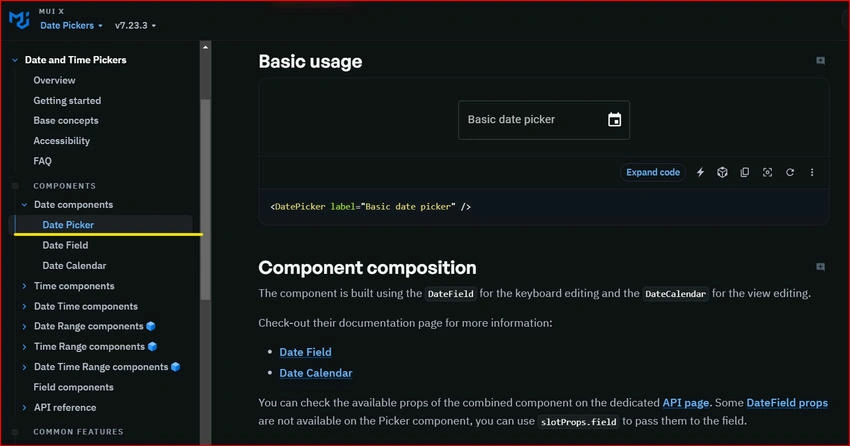Open the API page link
The width and height of the screenshot is (850, 446).
[685, 403]
